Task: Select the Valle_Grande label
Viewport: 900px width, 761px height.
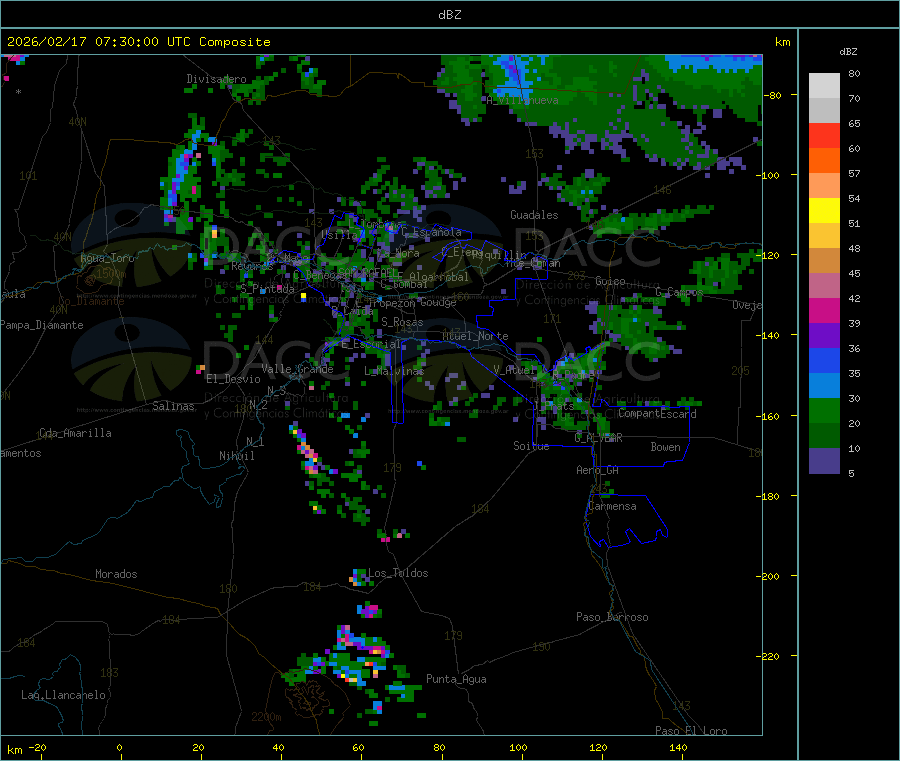Action: (297, 369)
